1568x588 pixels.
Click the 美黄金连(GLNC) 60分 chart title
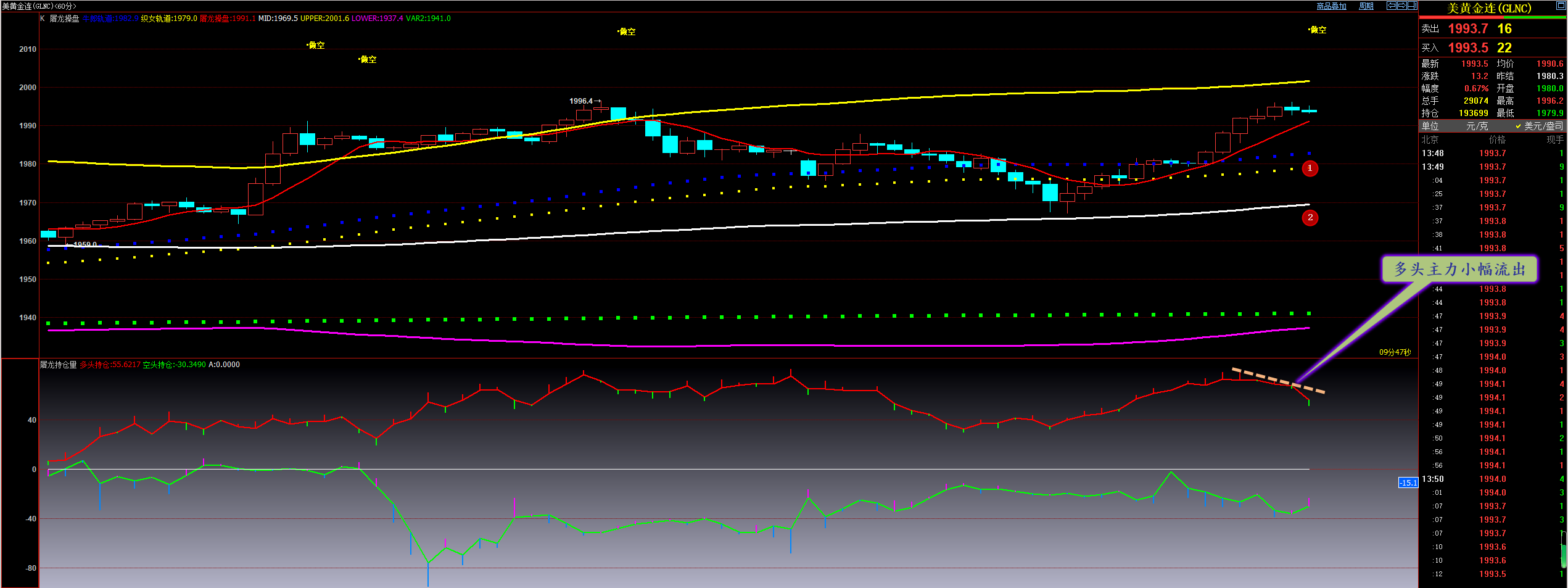[39, 6]
